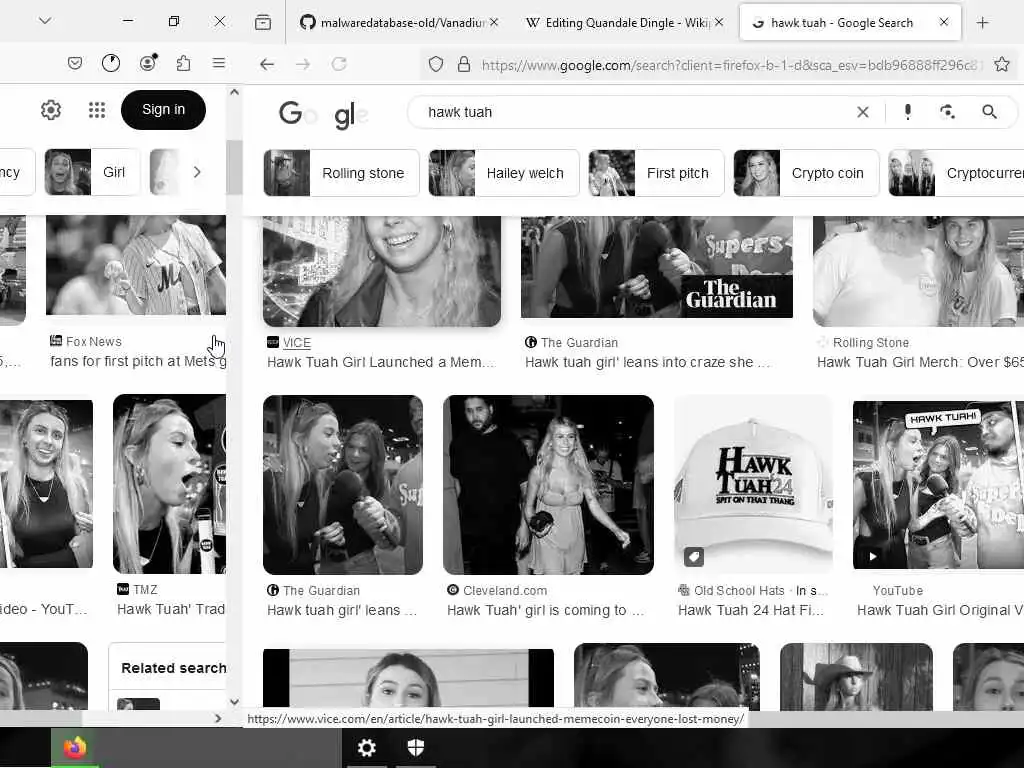Click Hawk Tuah' girl is coming to caption
Viewport: 1024px width, 768px height.
[545, 611]
